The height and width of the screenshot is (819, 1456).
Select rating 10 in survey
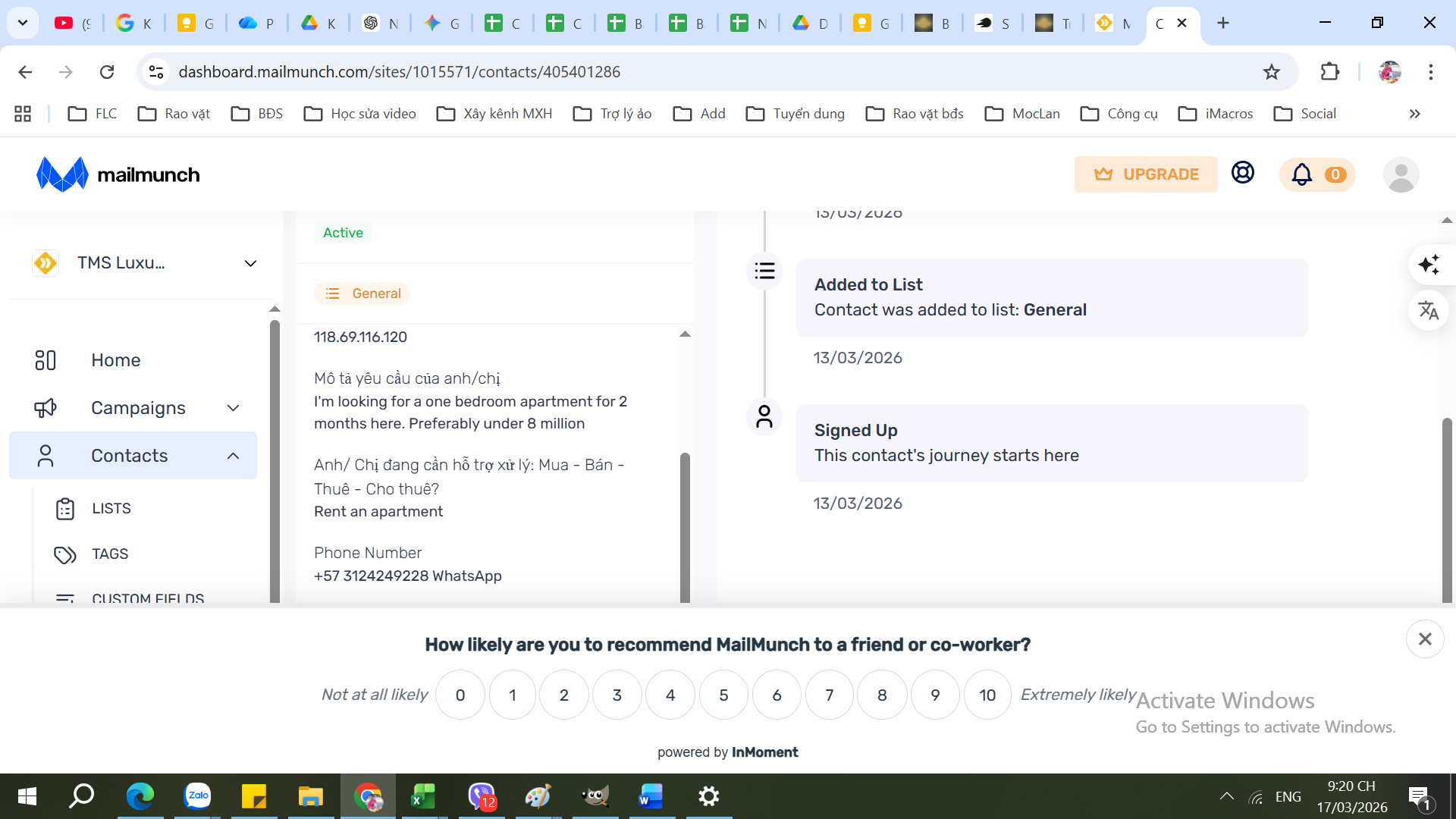[x=987, y=695]
